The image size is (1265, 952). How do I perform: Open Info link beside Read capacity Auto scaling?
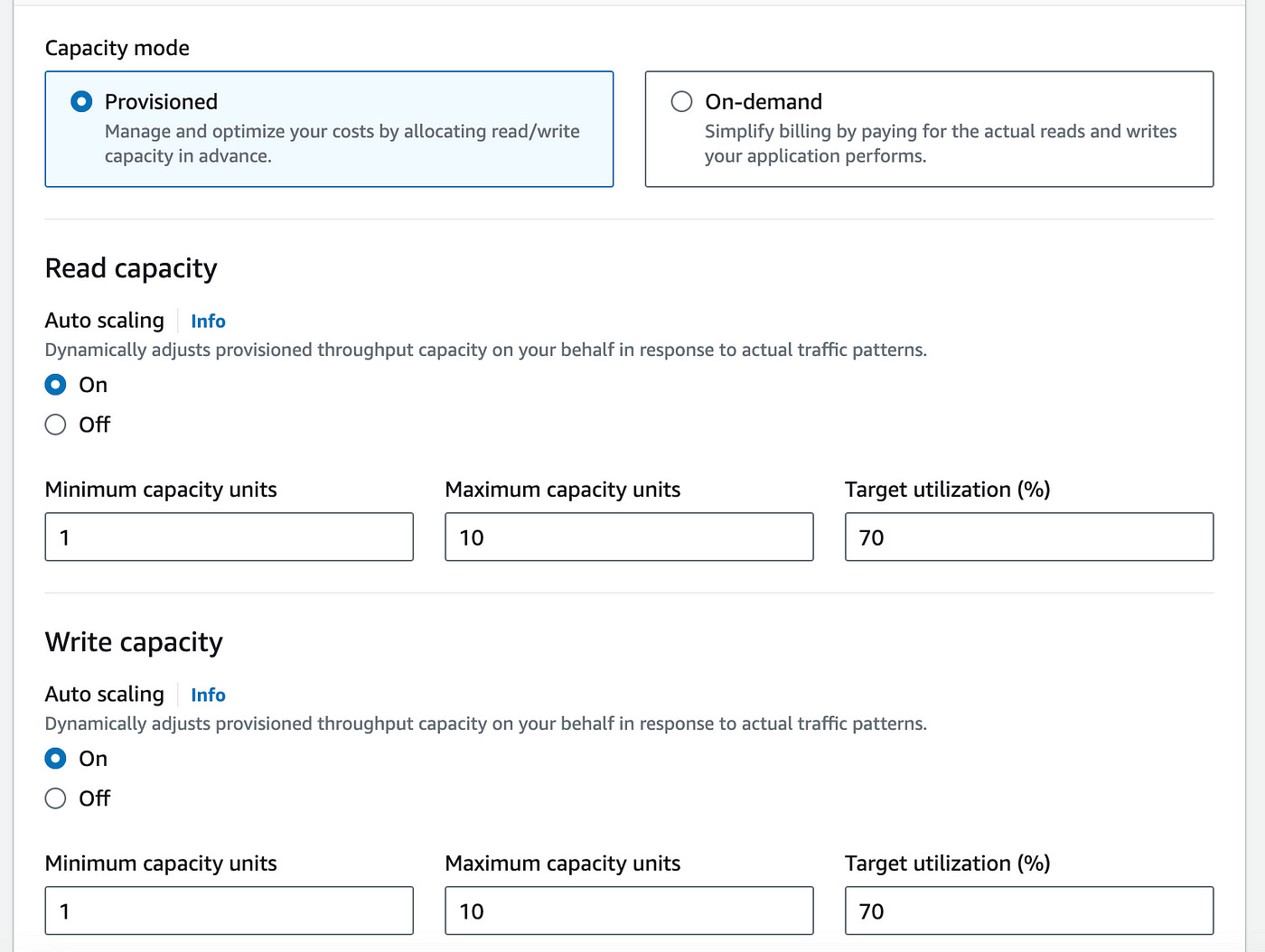pyautogui.click(x=208, y=322)
